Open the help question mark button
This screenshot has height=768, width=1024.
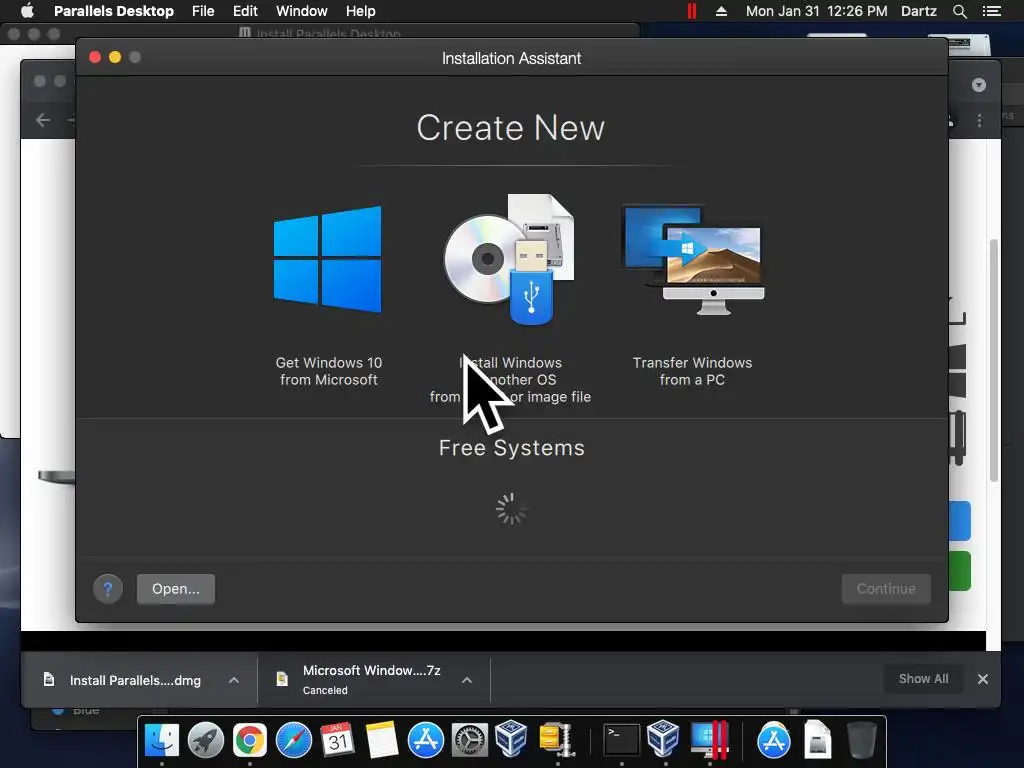[108, 589]
